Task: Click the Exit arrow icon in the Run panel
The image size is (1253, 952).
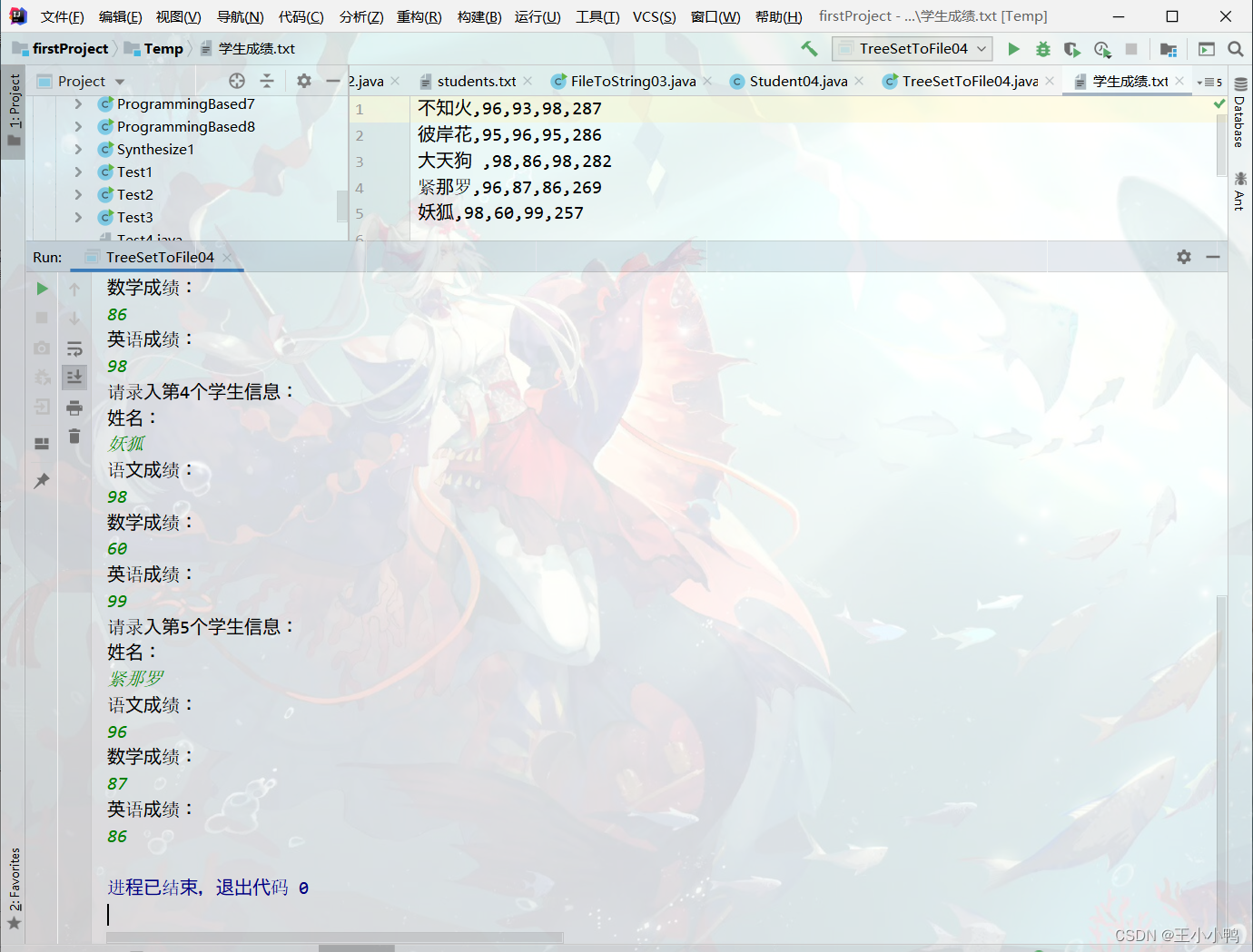Action: pos(42,407)
